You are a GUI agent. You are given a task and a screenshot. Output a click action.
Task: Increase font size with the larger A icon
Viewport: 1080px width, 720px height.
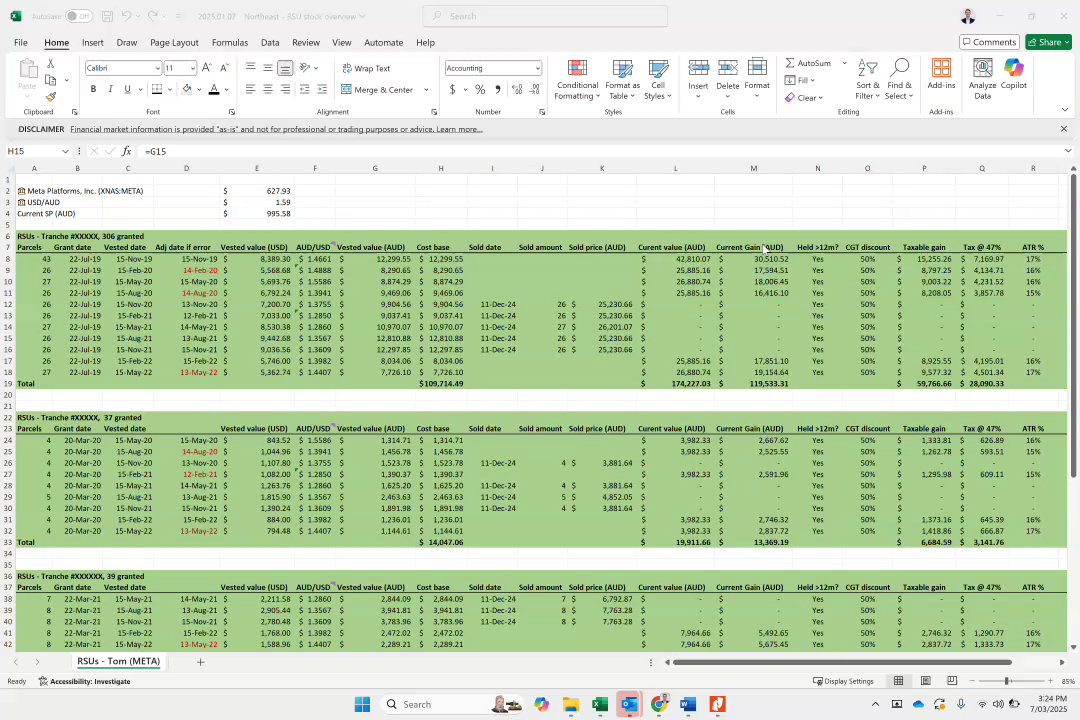[x=207, y=68]
